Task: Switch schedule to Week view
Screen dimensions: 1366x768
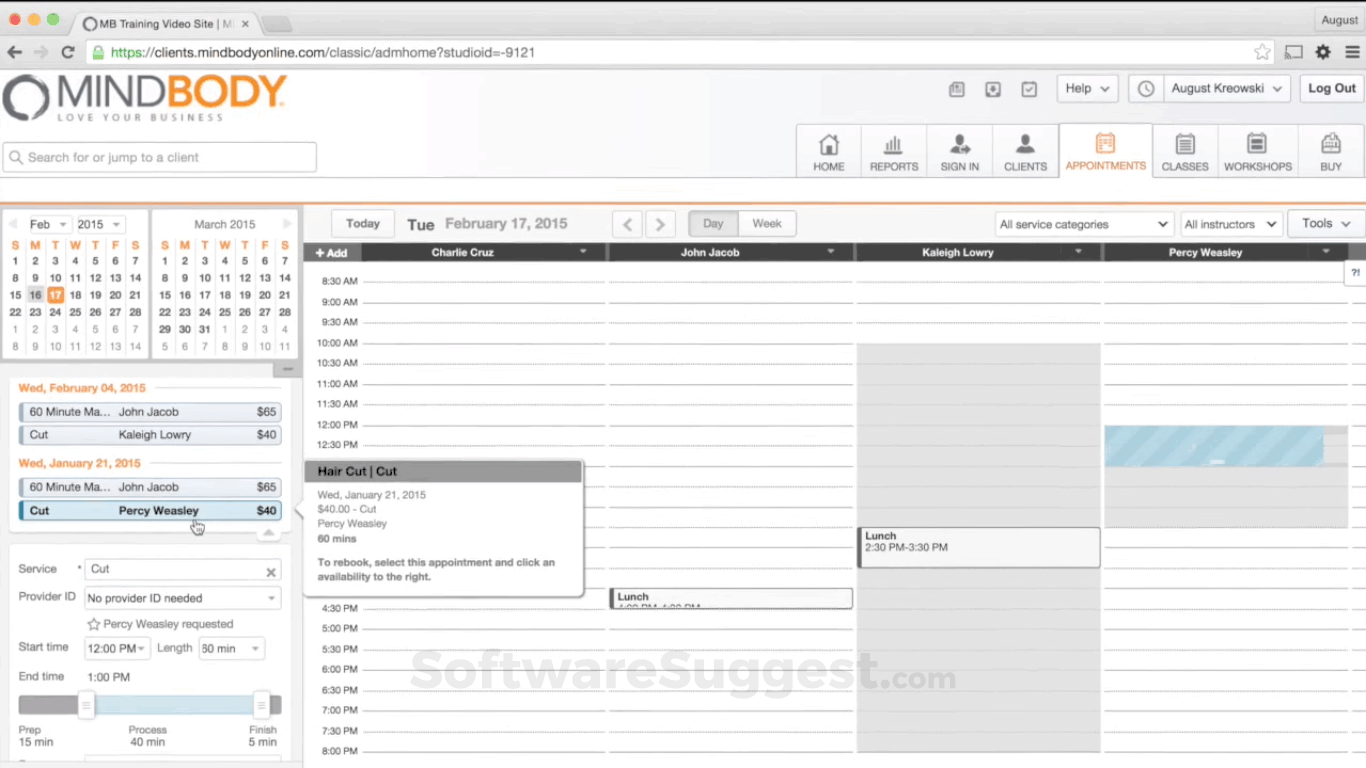Action: [767, 224]
